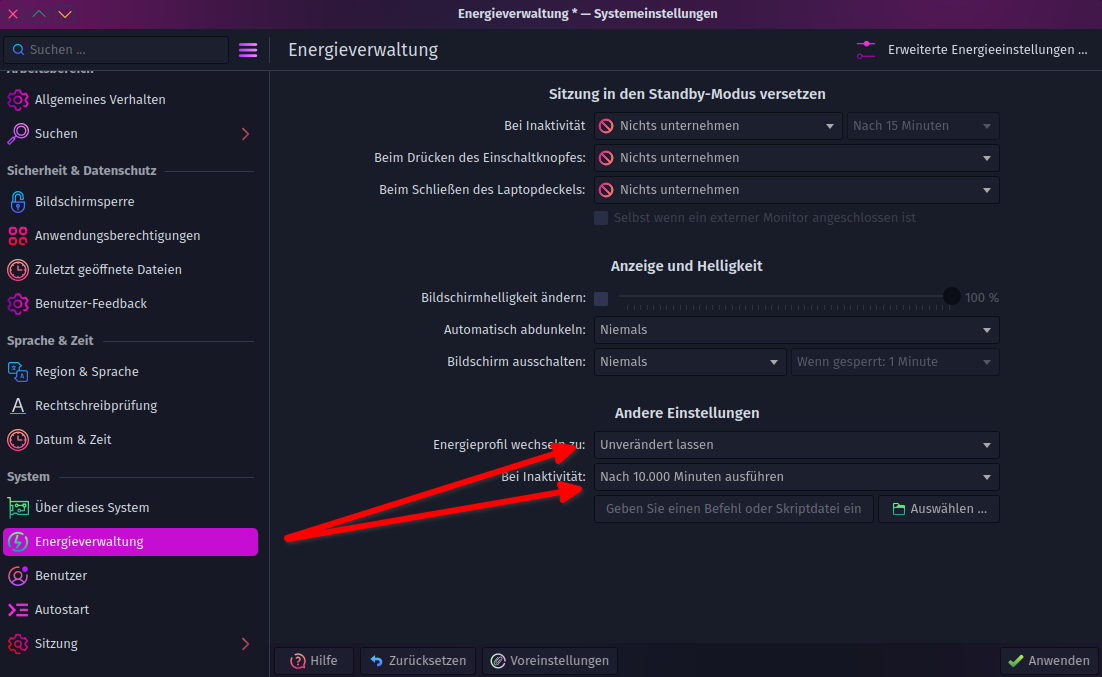
Task: Click the Rechtschreibprüfung letter icon
Action: pos(18,406)
